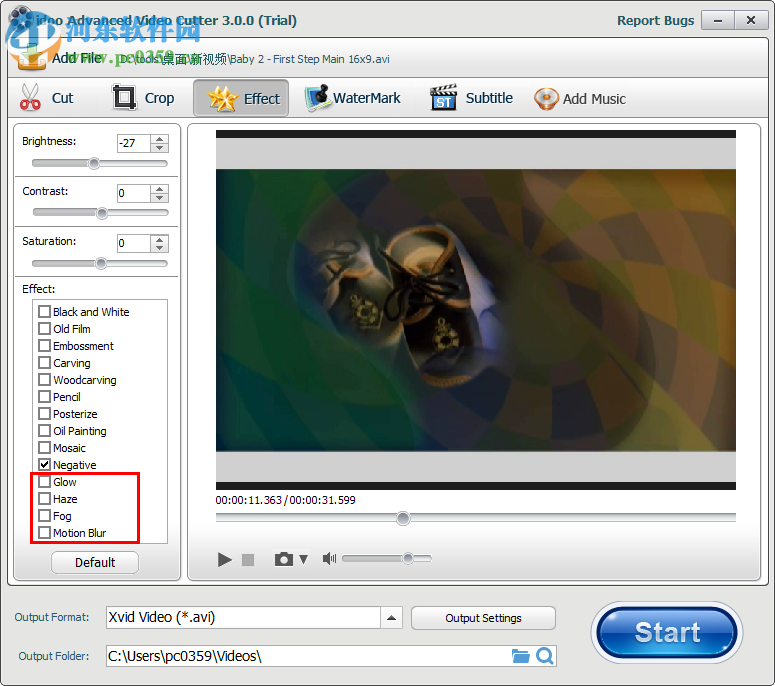Minimize the Video Cutter window
775x686 pixels.
(718, 20)
